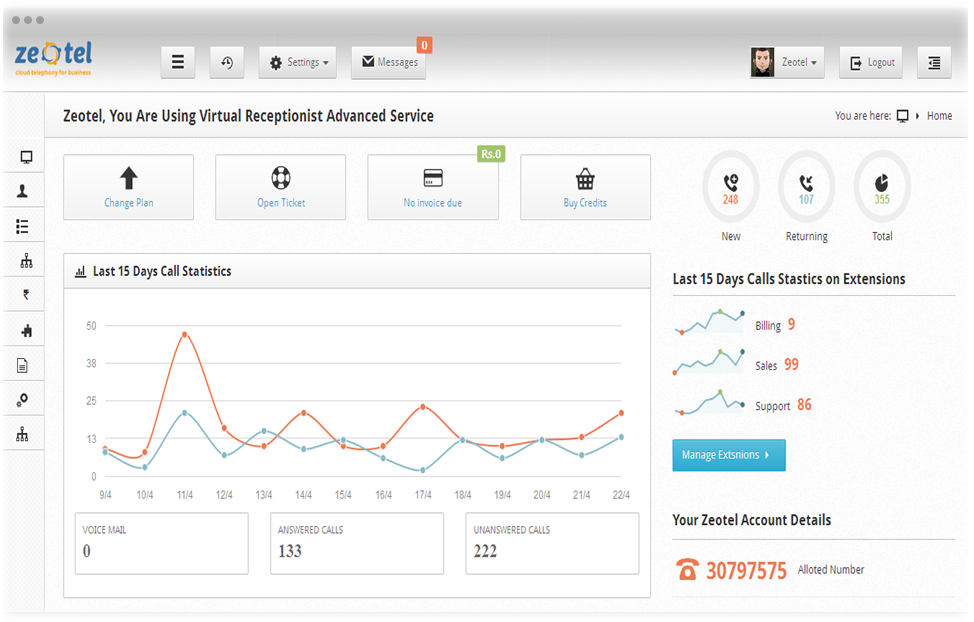
Task: Click the Open Ticket card
Action: point(281,187)
